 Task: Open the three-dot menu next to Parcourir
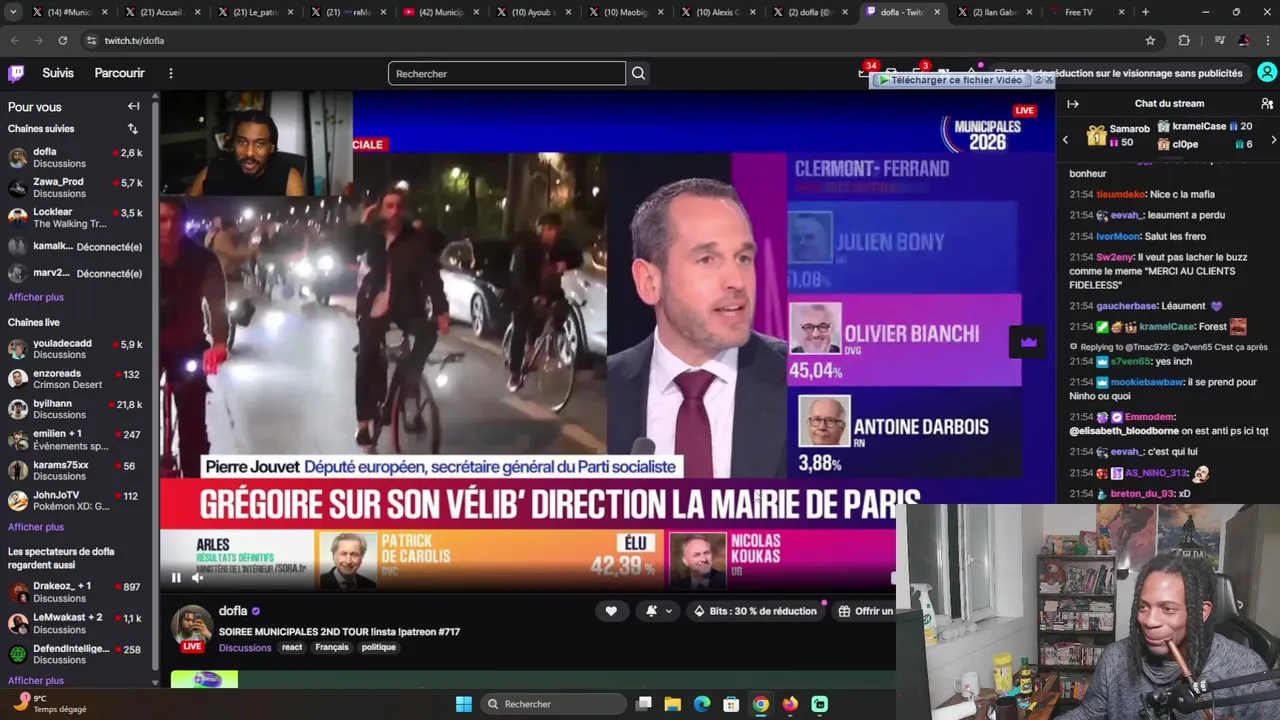[171, 73]
